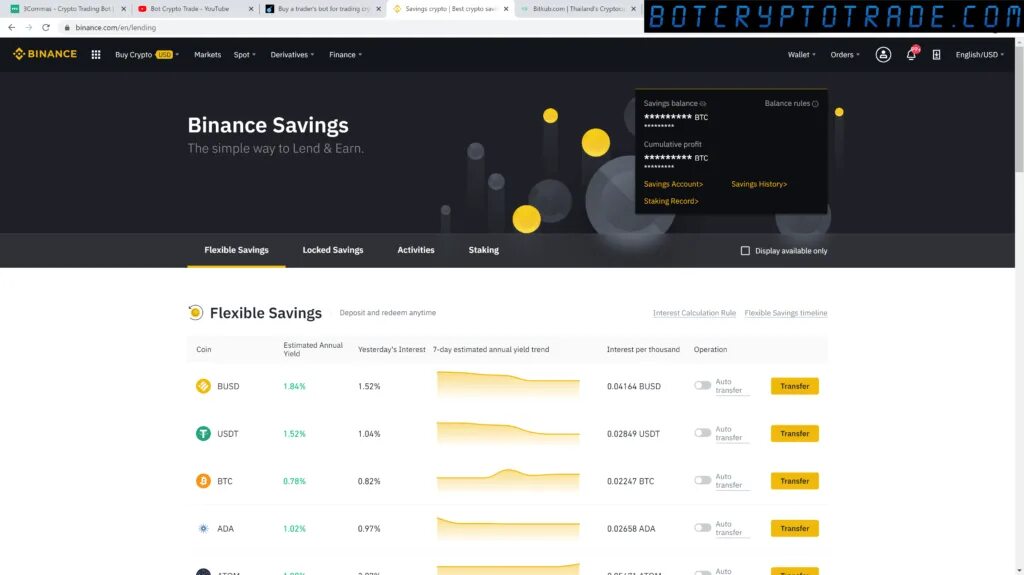The width and height of the screenshot is (1024, 575).
Task: Click 0.02247 BTC interest value
Action: click(x=630, y=481)
